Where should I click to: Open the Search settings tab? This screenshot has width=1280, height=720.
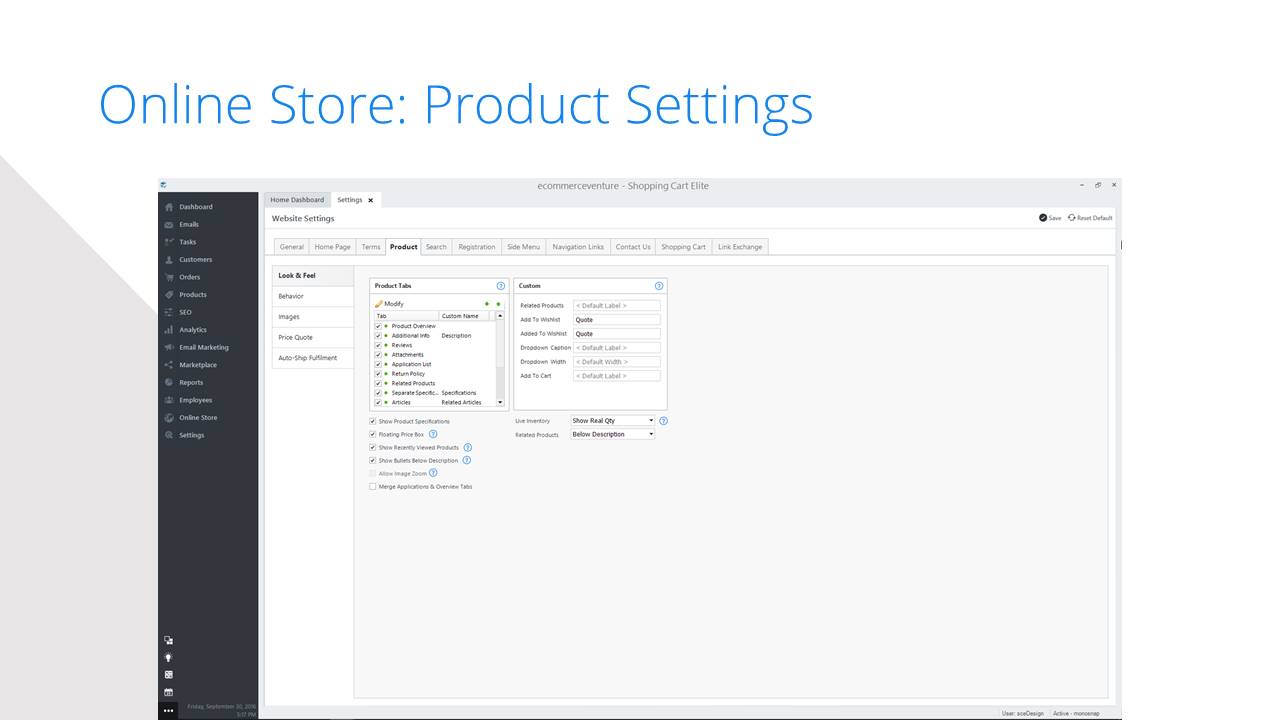pos(436,247)
